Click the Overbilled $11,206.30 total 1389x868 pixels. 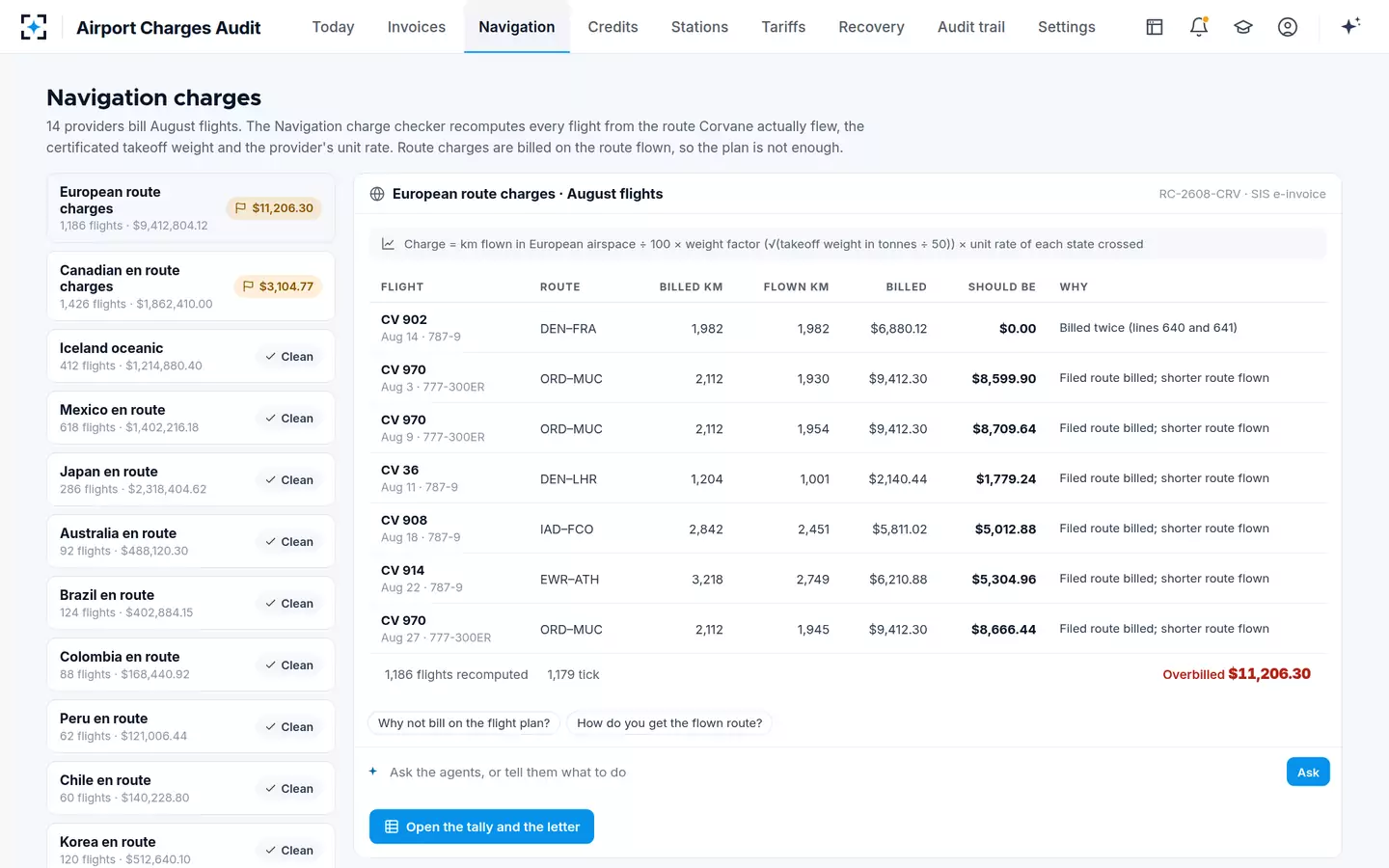[x=1237, y=674]
